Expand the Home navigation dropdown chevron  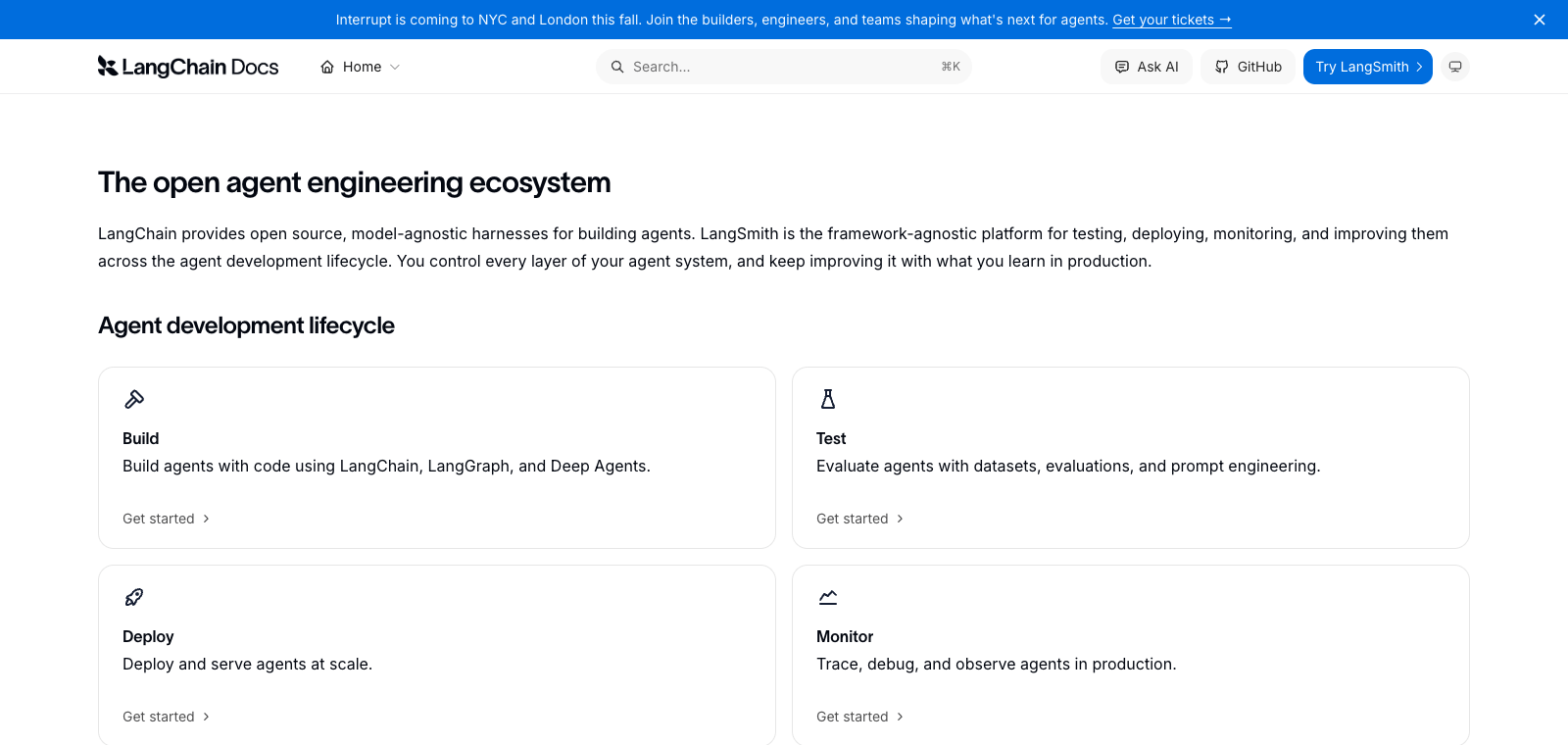(x=395, y=67)
